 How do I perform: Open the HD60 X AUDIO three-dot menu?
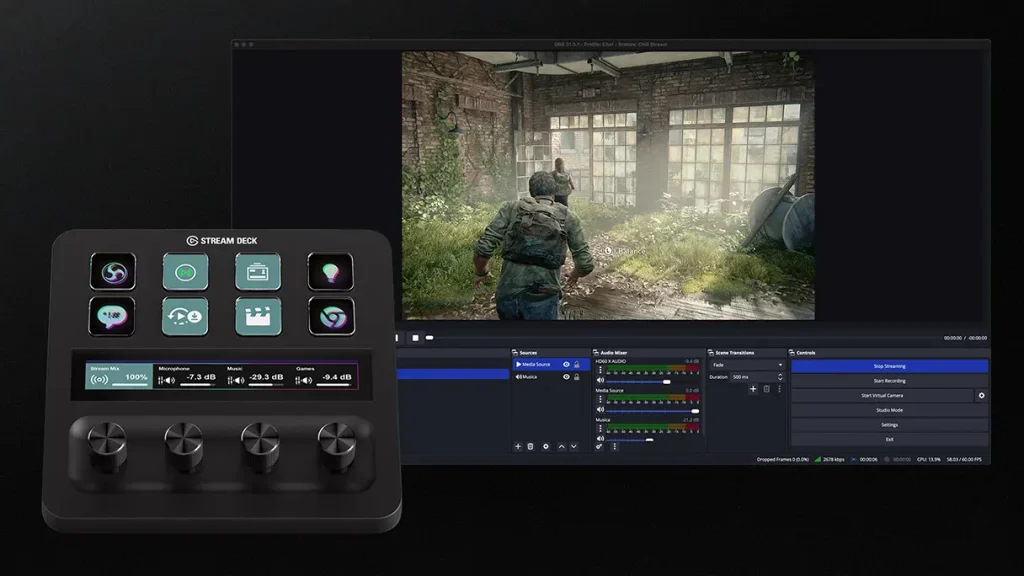(600, 370)
